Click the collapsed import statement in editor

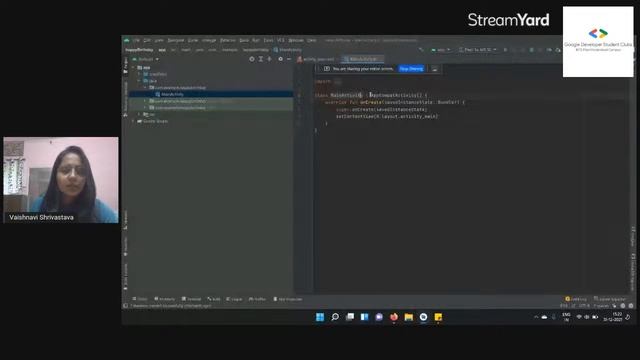point(328,82)
